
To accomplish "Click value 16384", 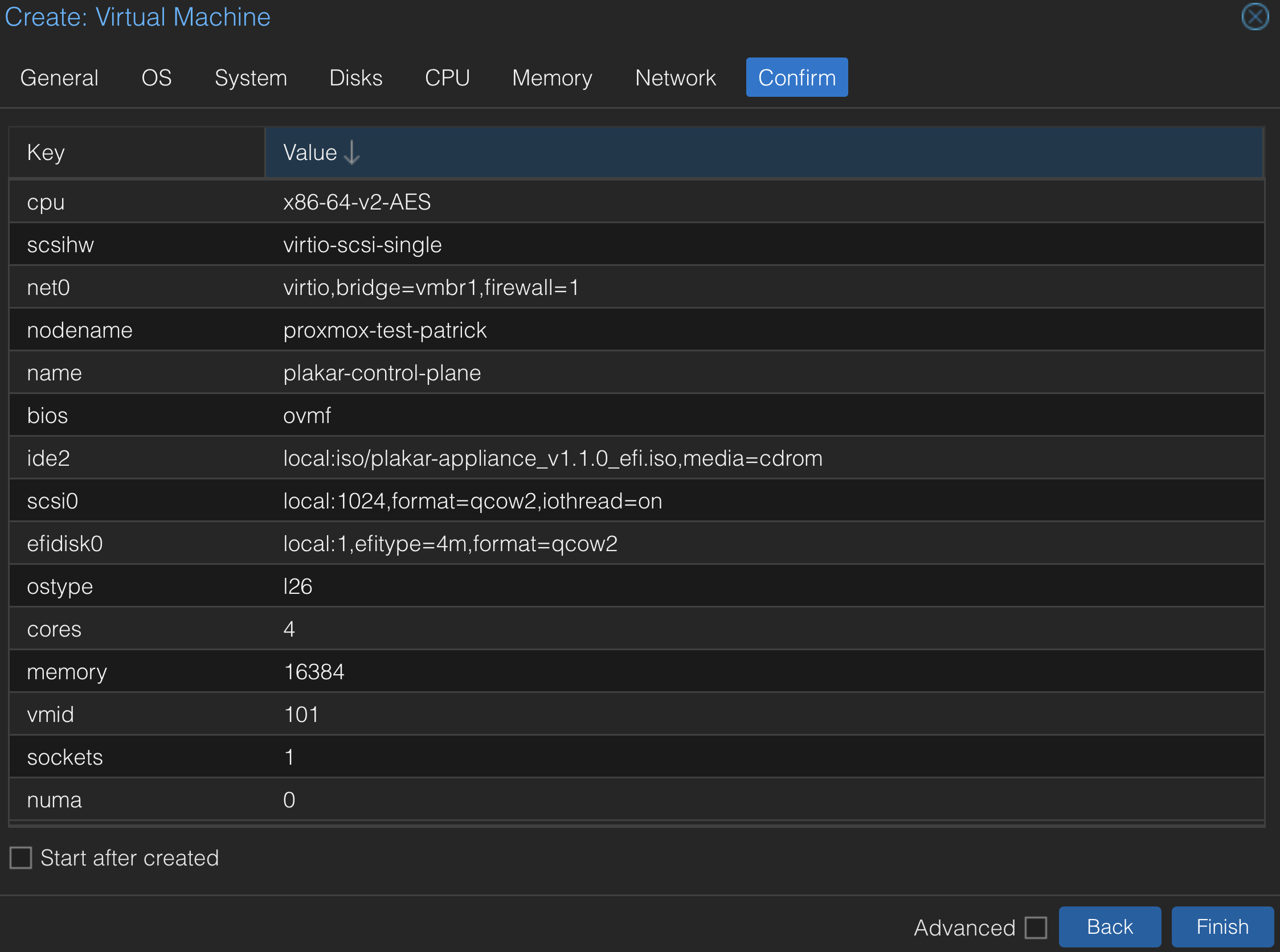I will 314,671.
